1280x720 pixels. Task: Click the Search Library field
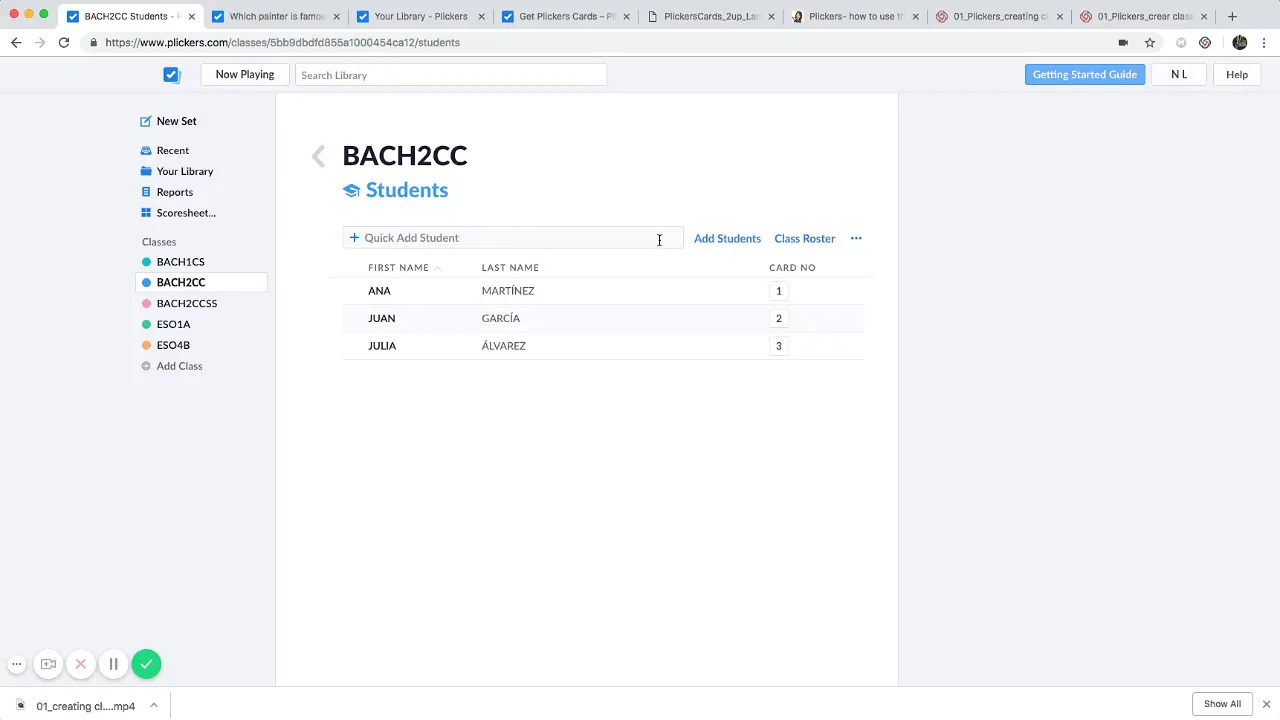(x=451, y=75)
